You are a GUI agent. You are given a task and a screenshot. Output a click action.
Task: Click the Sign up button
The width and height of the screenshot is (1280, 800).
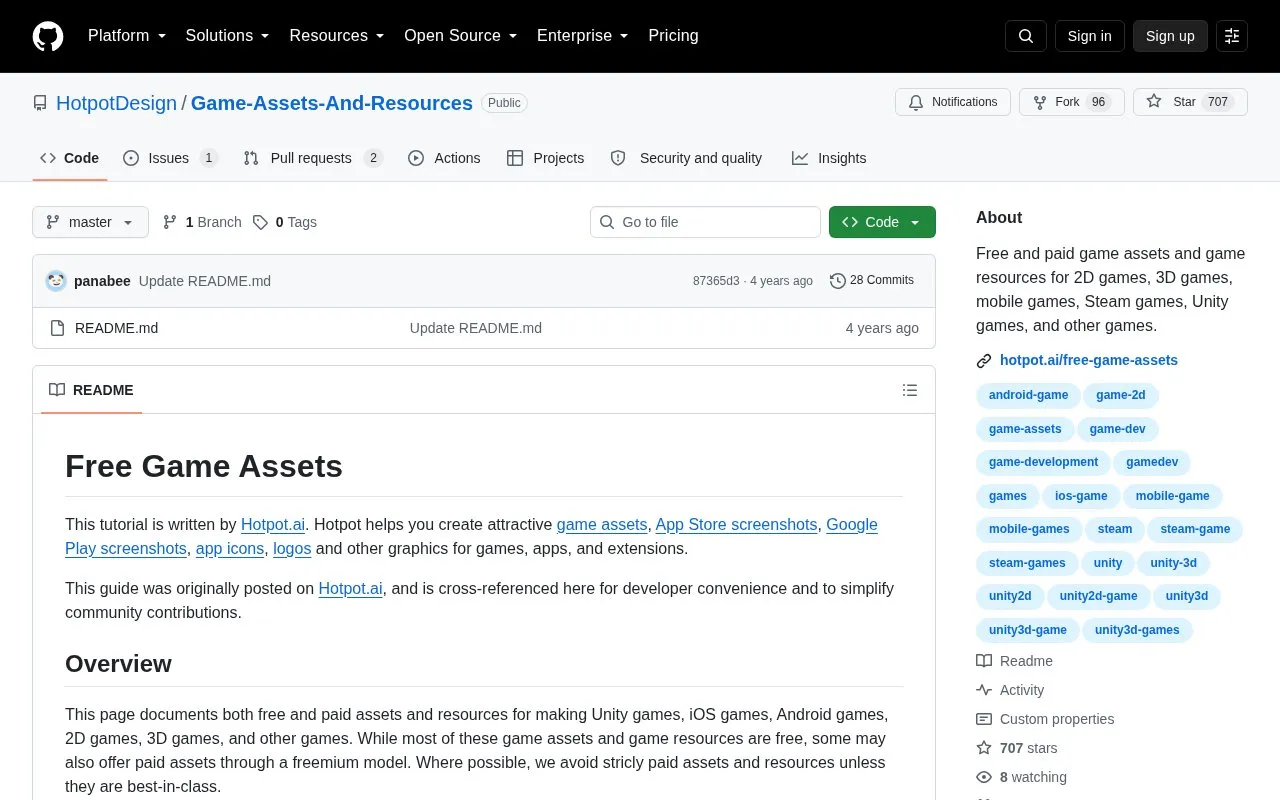tap(1170, 36)
